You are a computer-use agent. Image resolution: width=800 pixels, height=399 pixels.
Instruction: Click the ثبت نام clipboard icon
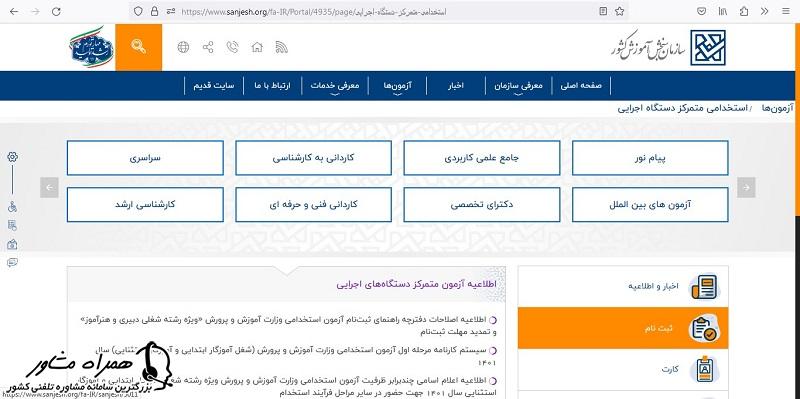pos(705,328)
